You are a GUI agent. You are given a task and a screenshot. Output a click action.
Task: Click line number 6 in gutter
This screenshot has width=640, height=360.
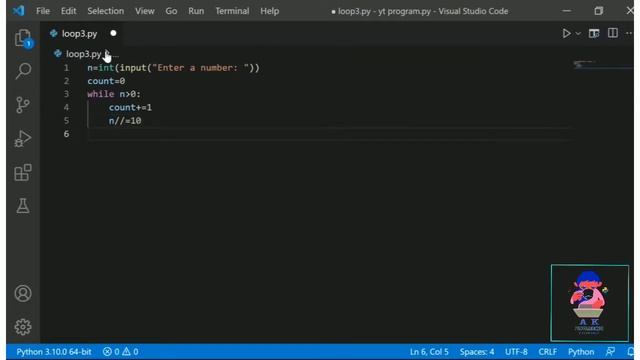pos(66,134)
